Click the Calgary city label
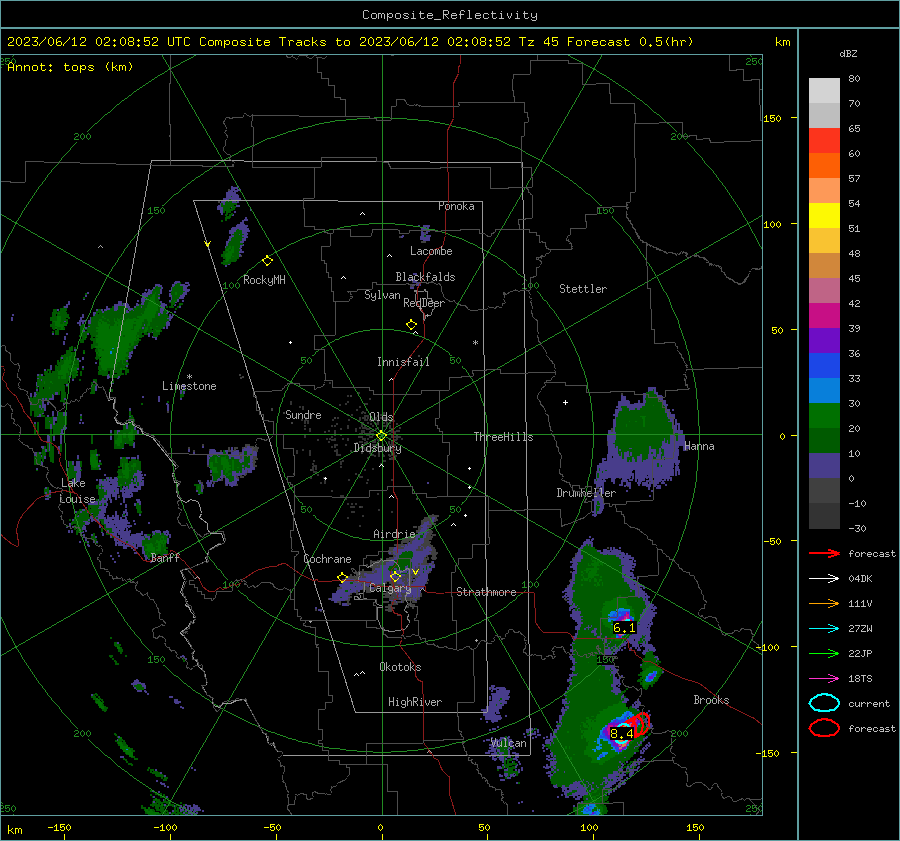Viewport: 900px width, 841px height. (x=390, y=588)
